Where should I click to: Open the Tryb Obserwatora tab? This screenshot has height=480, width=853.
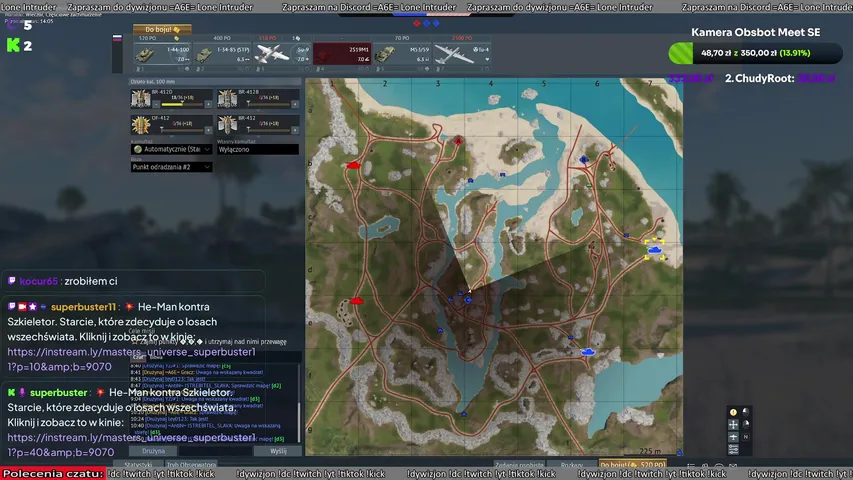[x=191, y=465]
